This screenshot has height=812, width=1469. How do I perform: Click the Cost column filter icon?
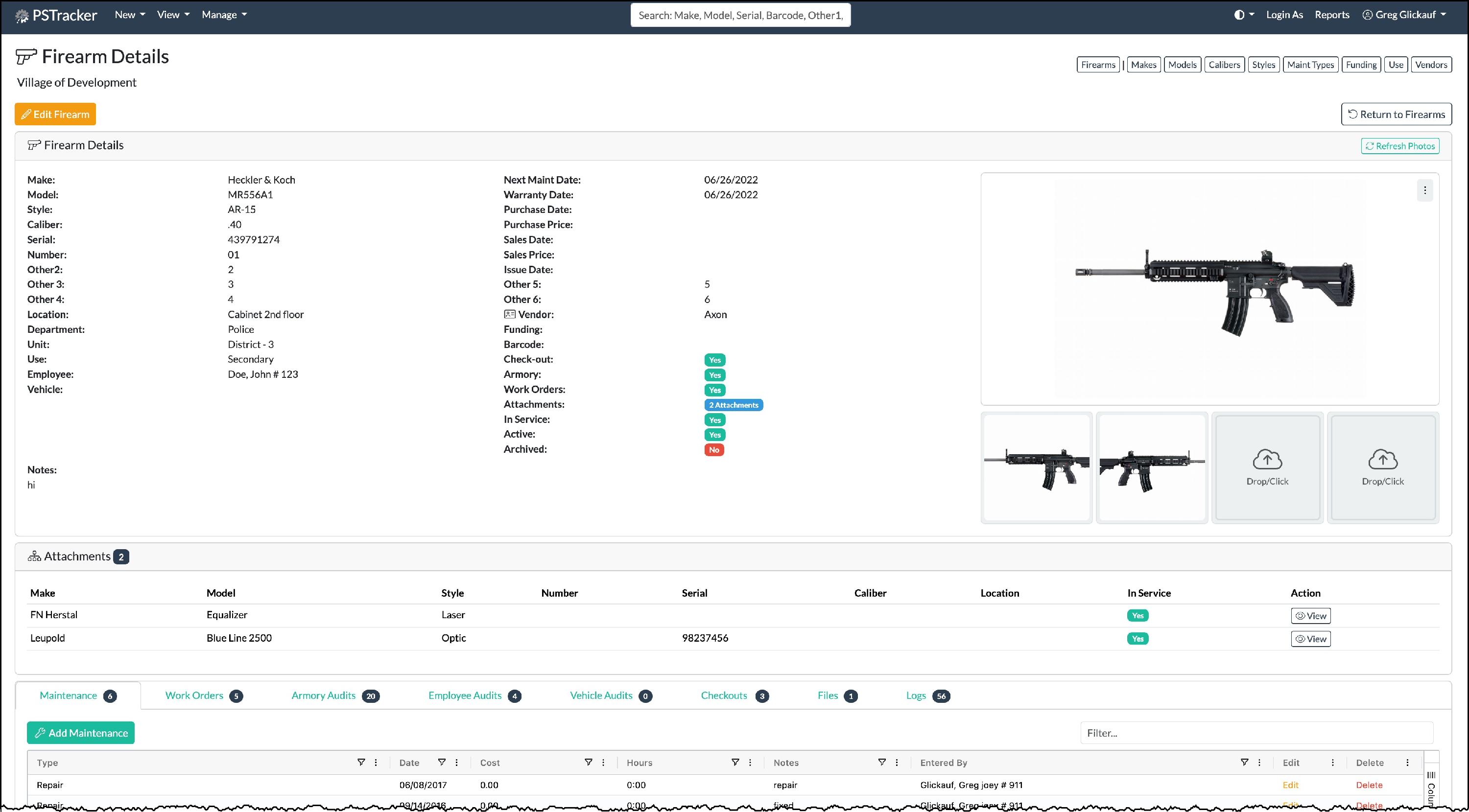[x=588, y=763]
